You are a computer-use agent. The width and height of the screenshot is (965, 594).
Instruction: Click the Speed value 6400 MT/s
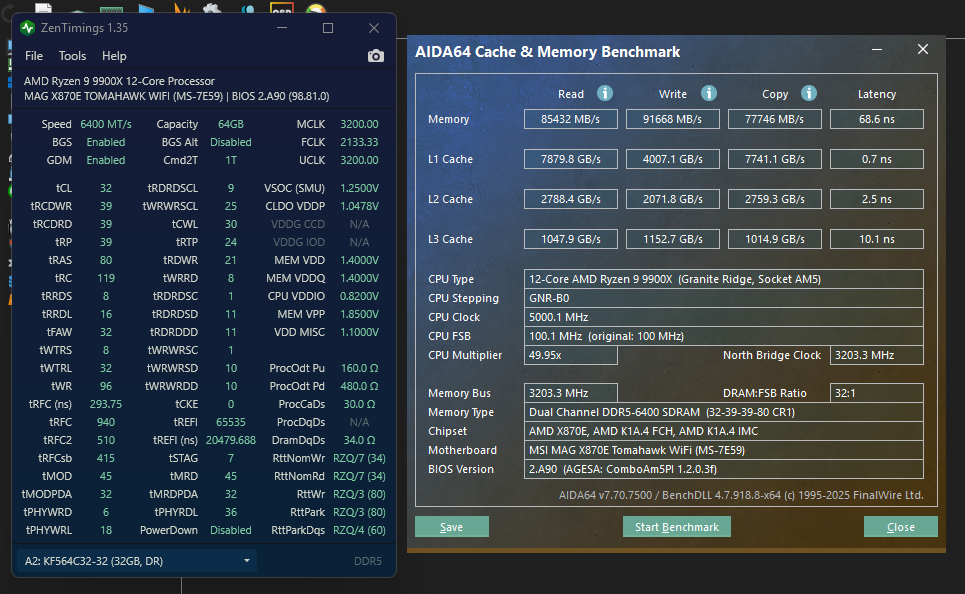pyautogui.click(x=106, y=124)
